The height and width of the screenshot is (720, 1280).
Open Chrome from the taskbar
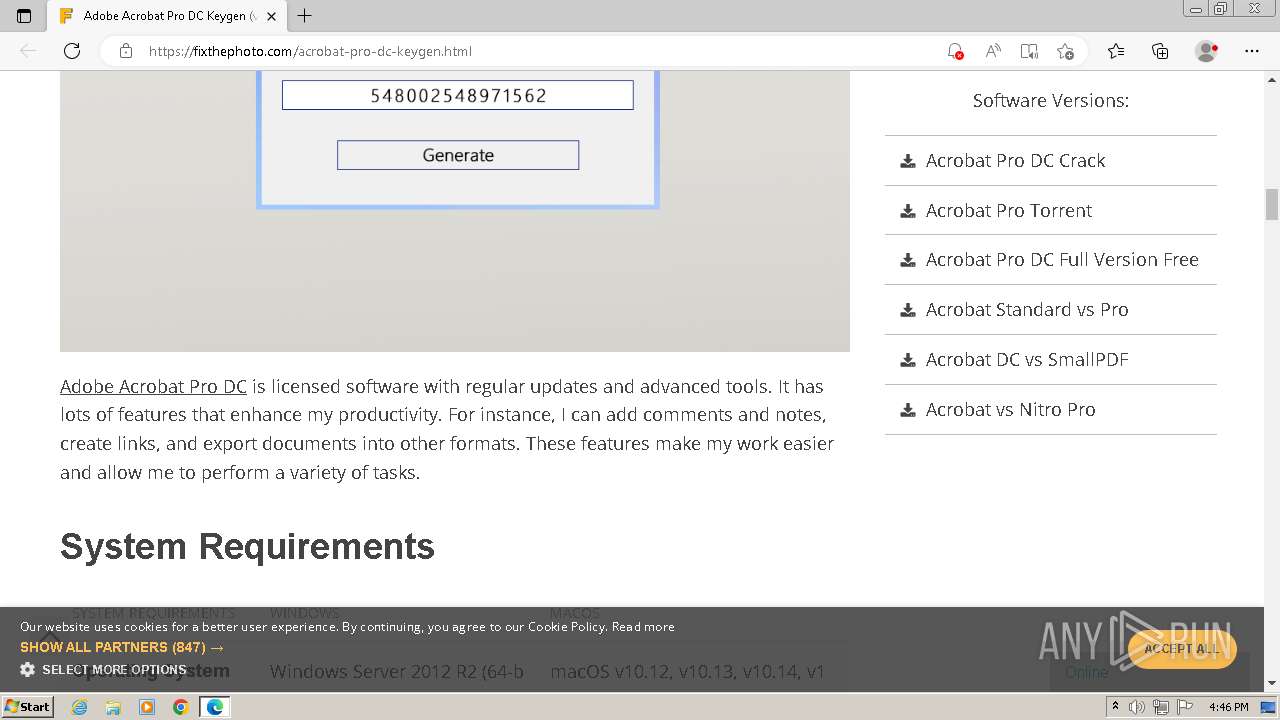pos(181,707)
